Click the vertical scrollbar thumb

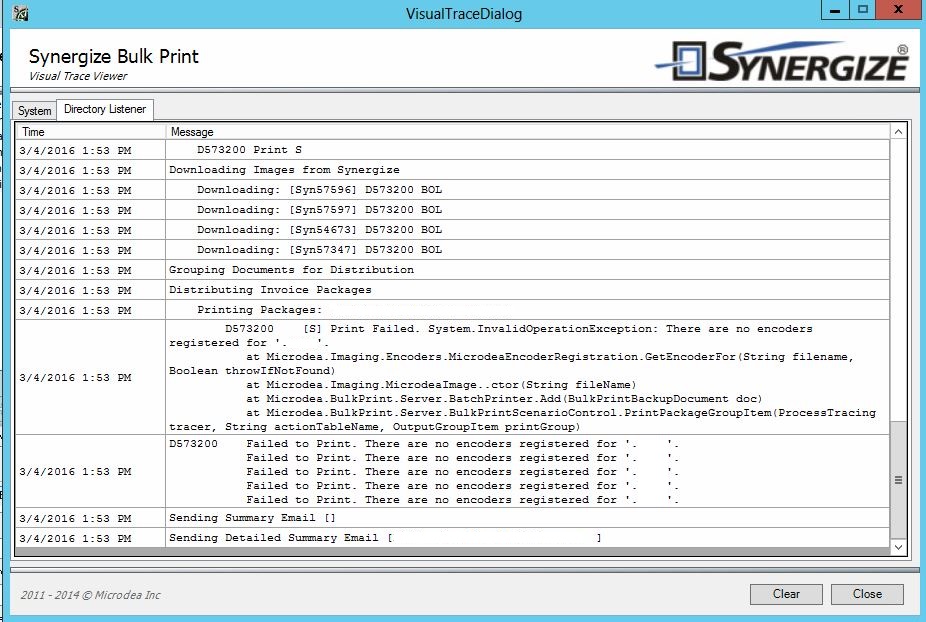(898, 480)
